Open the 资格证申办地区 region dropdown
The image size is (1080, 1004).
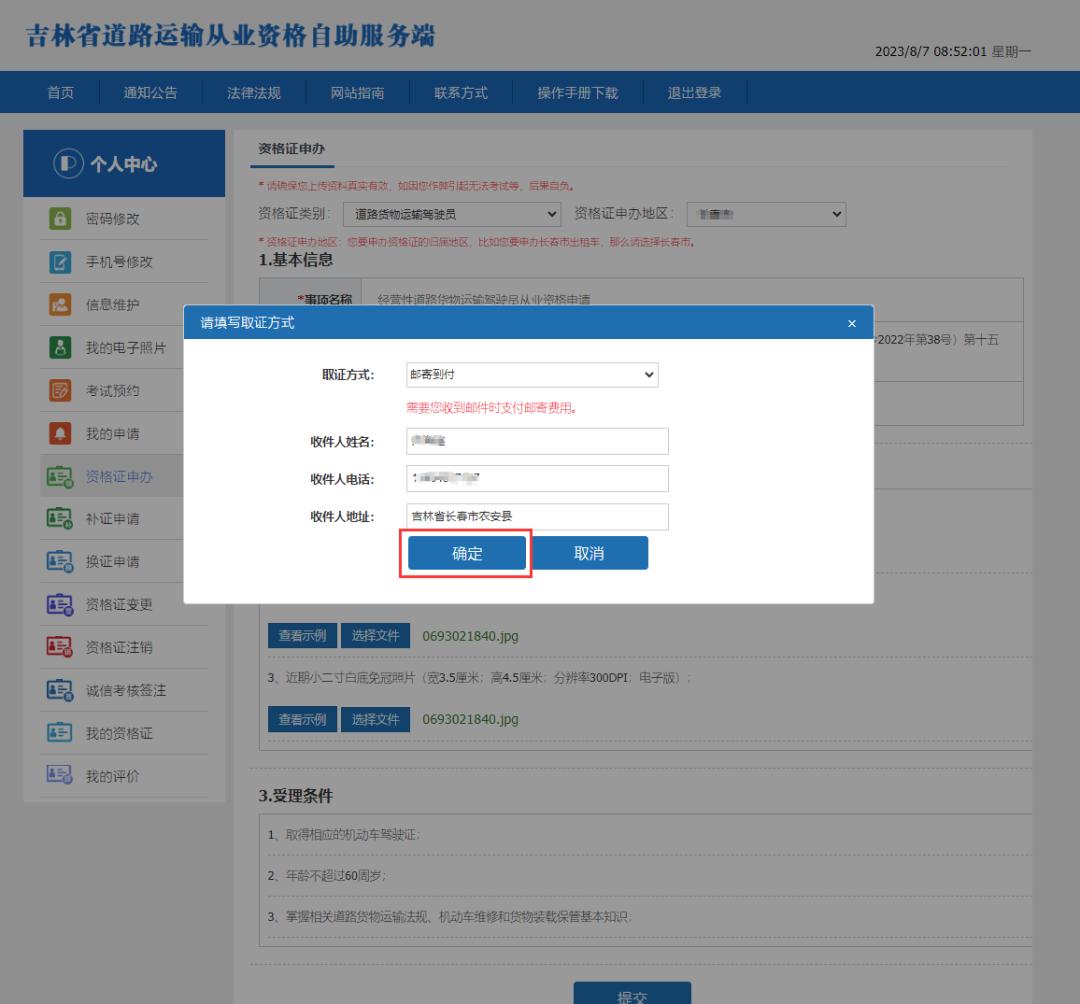[765, 214]
